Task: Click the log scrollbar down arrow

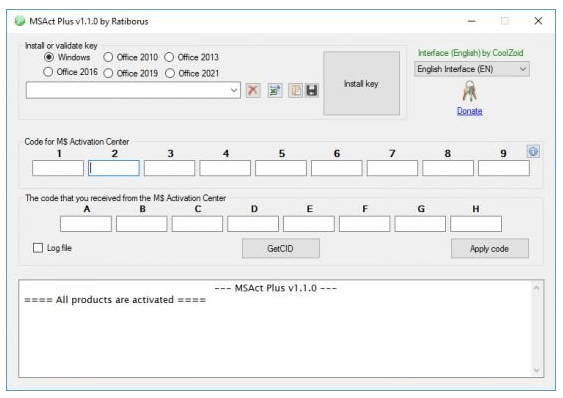Action: pyautogui.click(x=536, y=370)
